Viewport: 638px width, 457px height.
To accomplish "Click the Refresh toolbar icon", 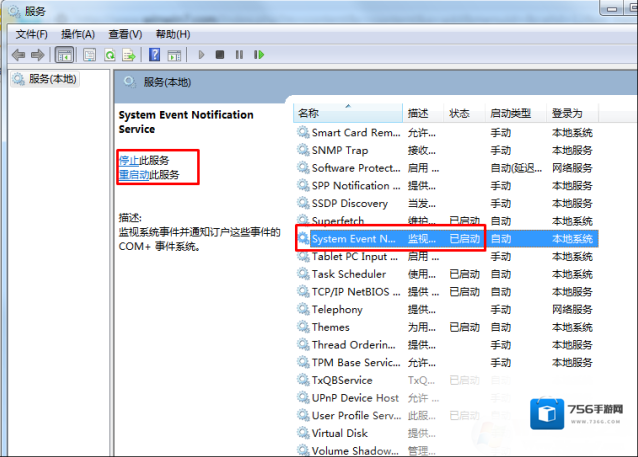I will pos(109,55).
